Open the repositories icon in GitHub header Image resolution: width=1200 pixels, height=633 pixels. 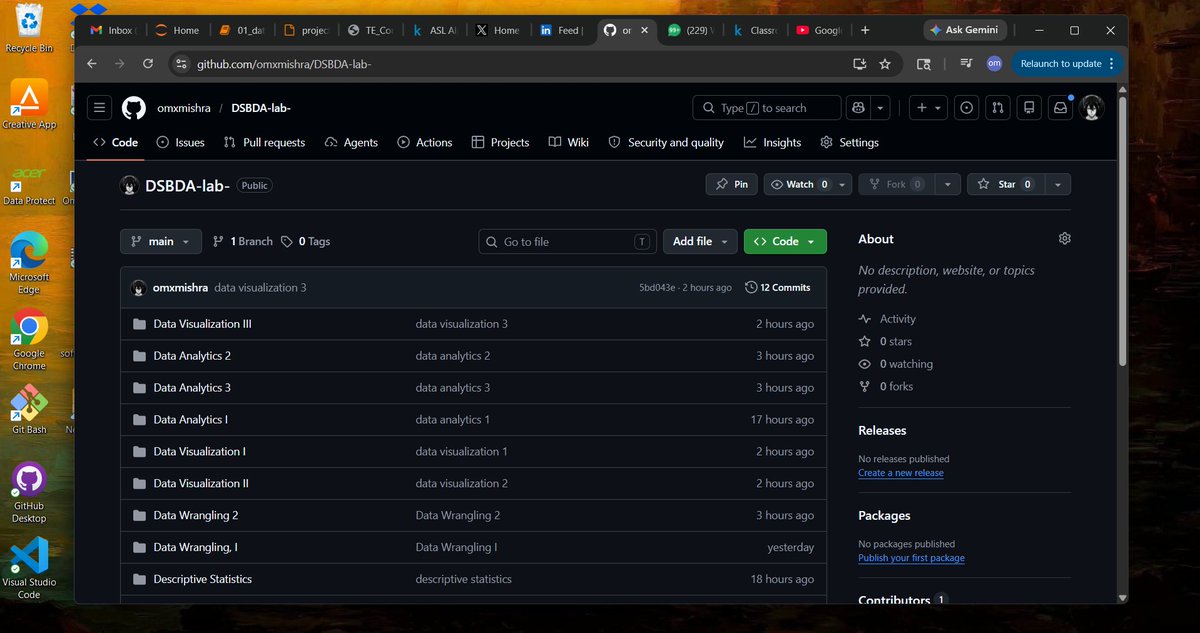1028,108
